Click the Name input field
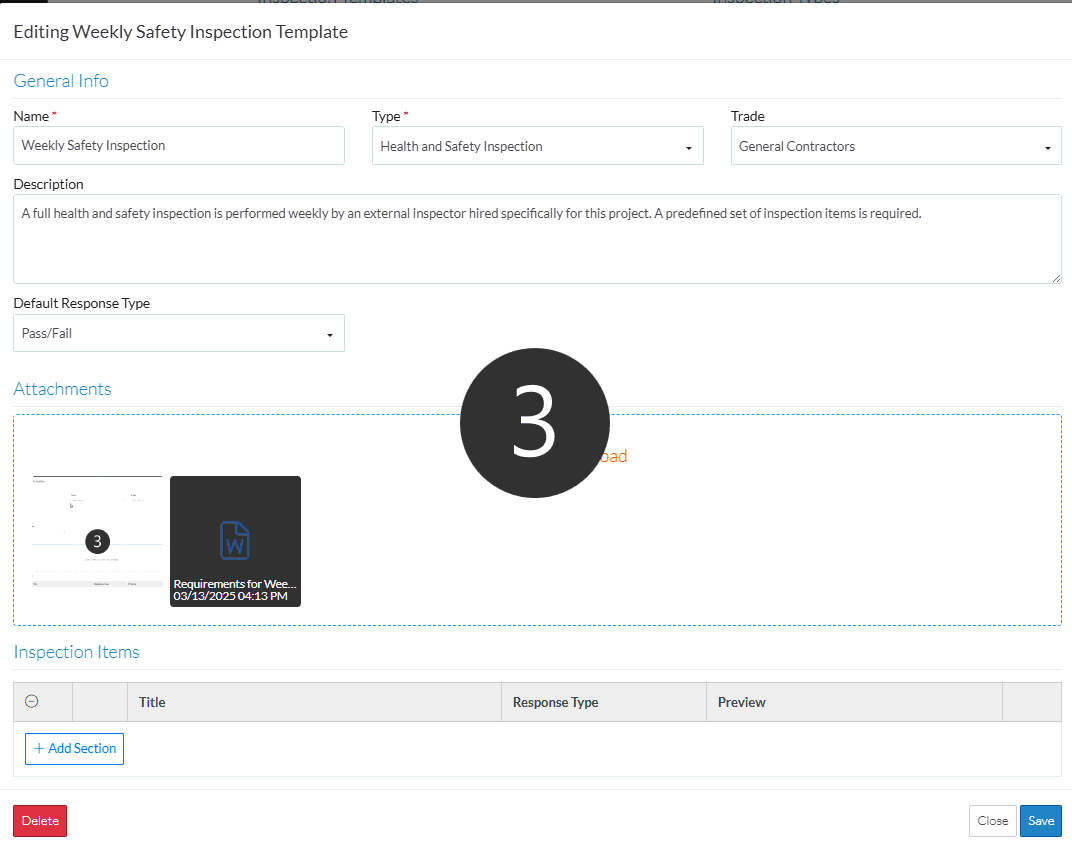Viewport: 1072px width, 846px height. (178, 145)
